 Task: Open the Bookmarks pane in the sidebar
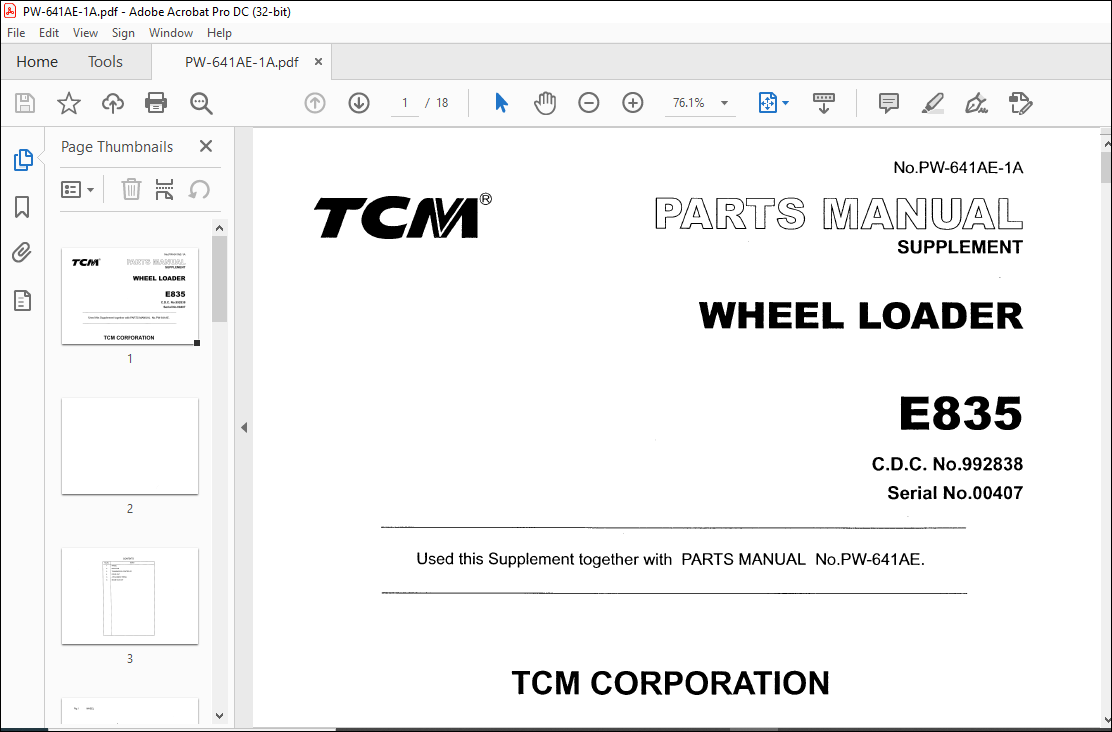pyautogui.click(x=22, y=207)
